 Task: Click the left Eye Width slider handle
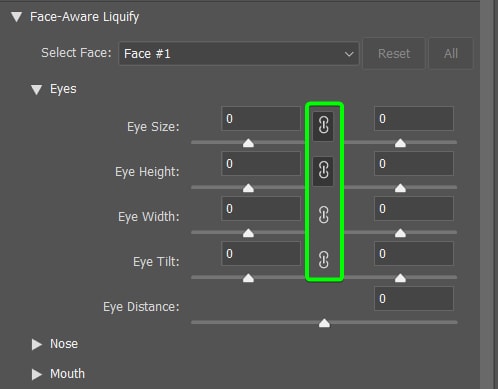click(248, 233)
